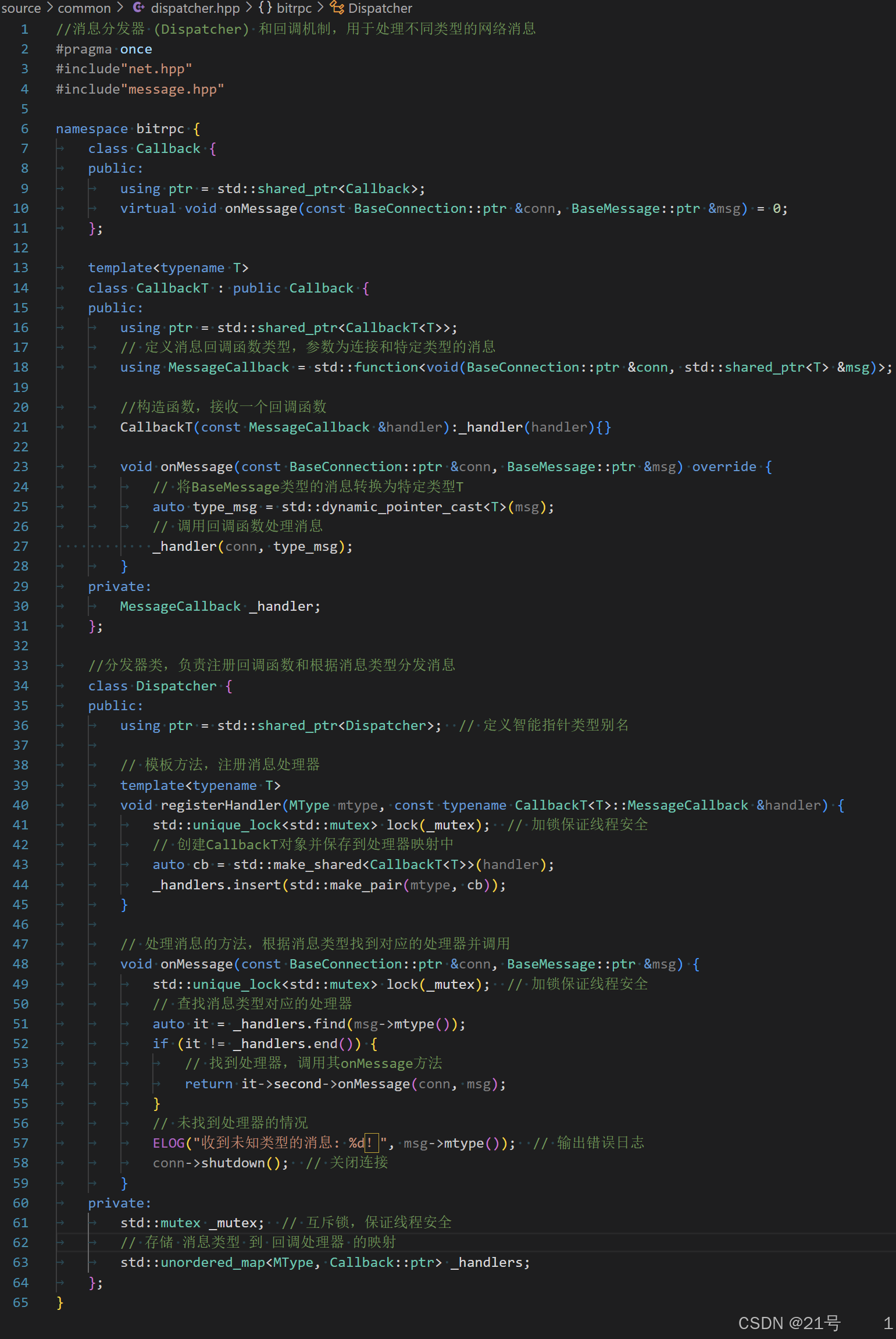Click 'shared_ptr<Dispatcher>' on line 36

(346, 725)
